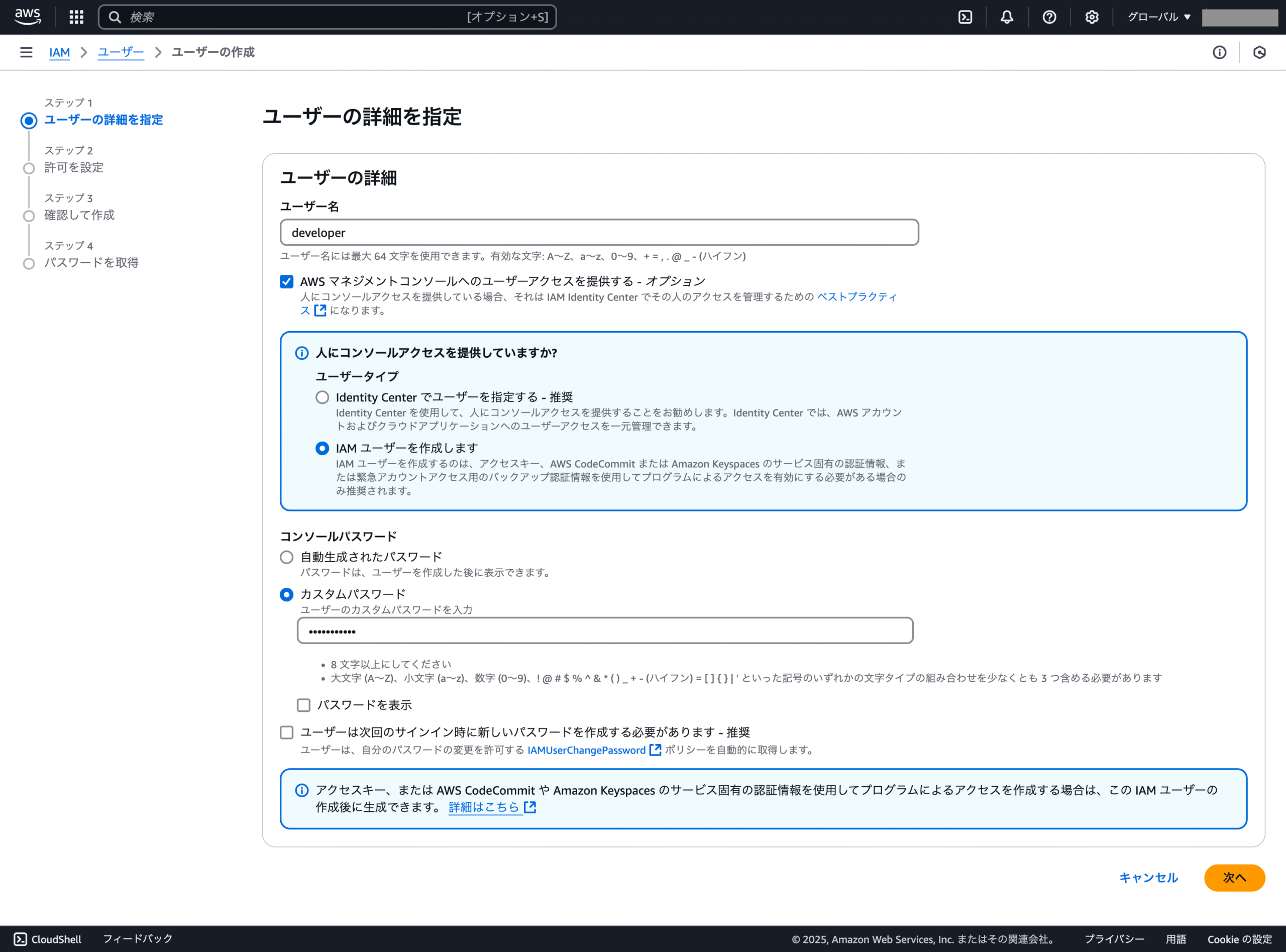
Task: Select カスタムパスワード radio option
Action: 286,594
